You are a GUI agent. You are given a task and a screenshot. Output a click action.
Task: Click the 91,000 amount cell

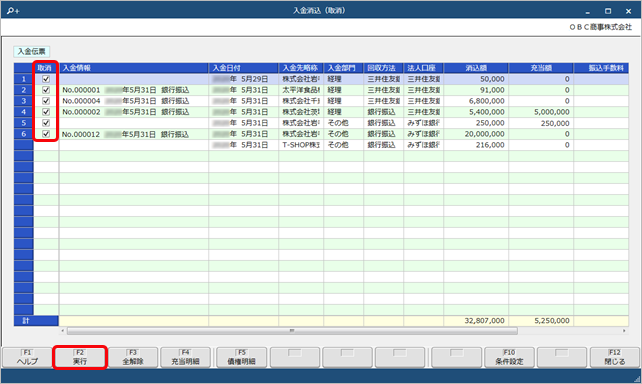476,90
